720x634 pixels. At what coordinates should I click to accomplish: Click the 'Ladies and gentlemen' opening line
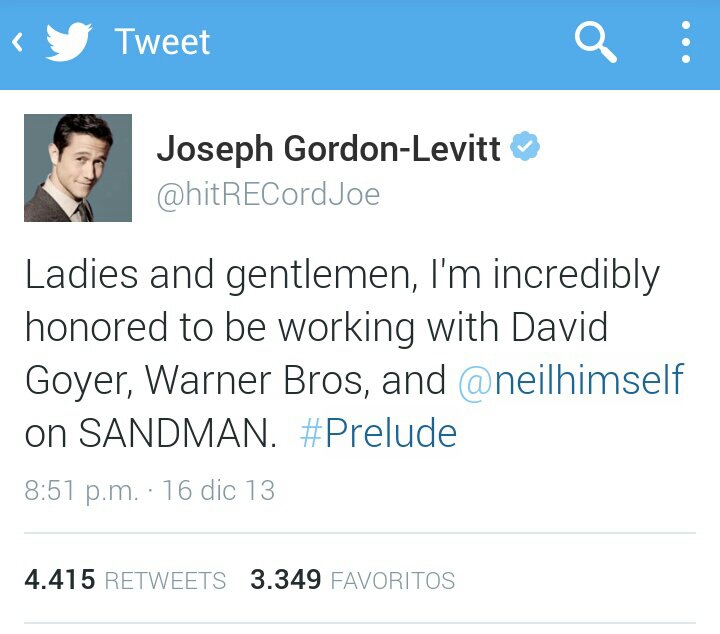coord(222,275)
